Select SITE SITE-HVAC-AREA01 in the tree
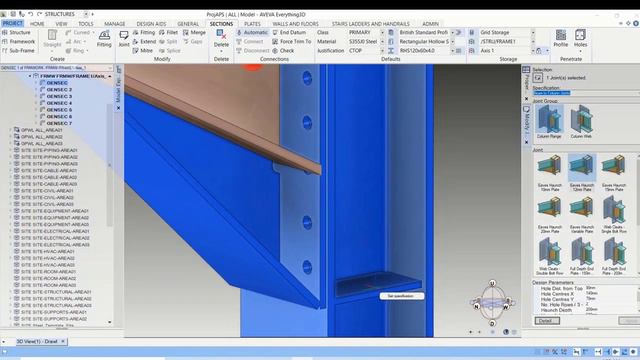The image size is (640, 360). pos(48,251)
